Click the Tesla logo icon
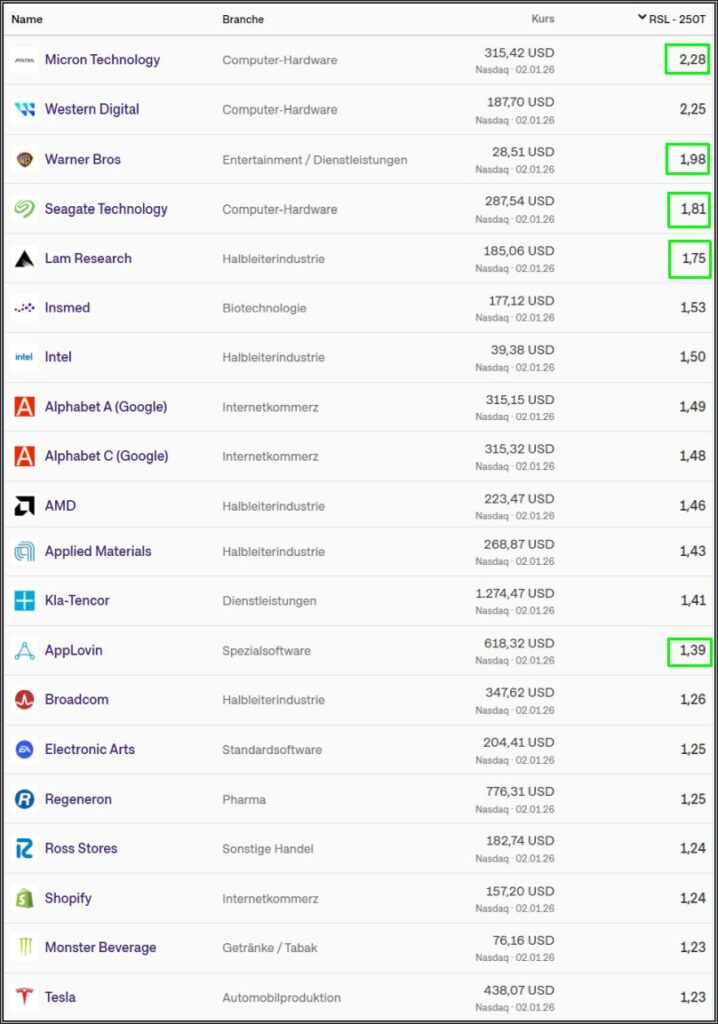The width and height of the screenshot is (718, 1024). coord(24,997)
